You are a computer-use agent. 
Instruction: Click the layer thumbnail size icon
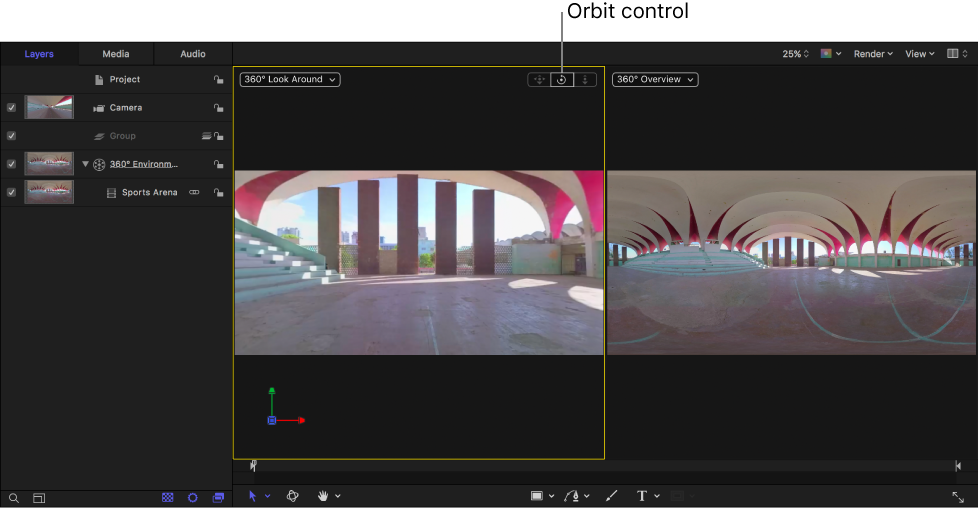pos(39,498)
